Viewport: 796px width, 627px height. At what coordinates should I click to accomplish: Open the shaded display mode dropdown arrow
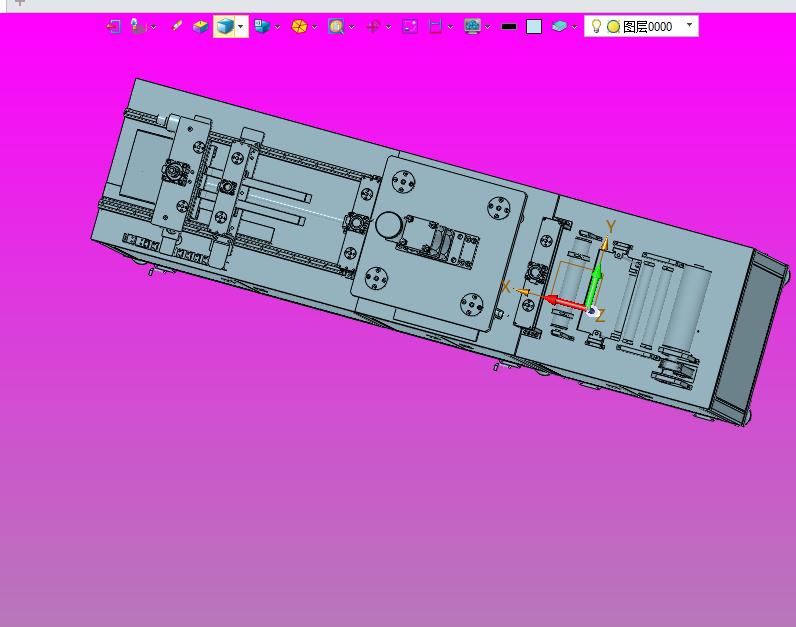pyautogui.click(x=241, y=26)
